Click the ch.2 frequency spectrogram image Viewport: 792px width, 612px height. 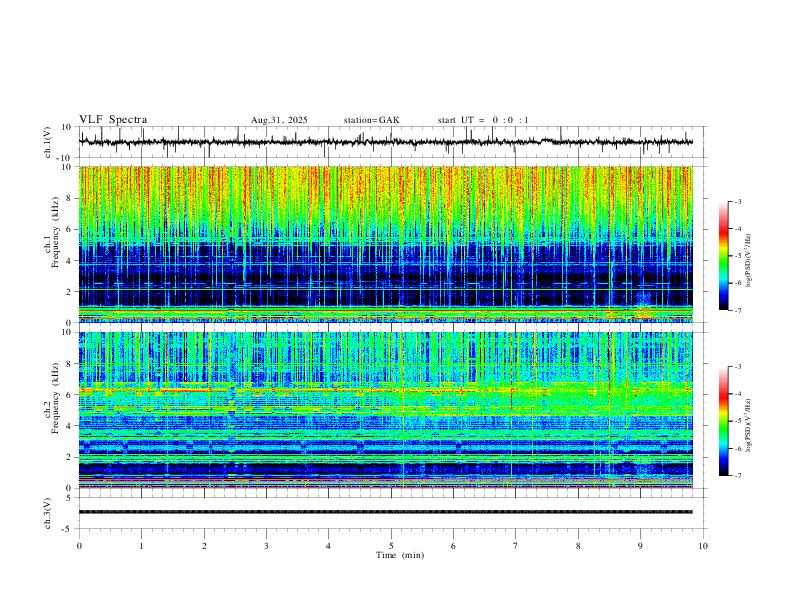[x=386, y=410]
